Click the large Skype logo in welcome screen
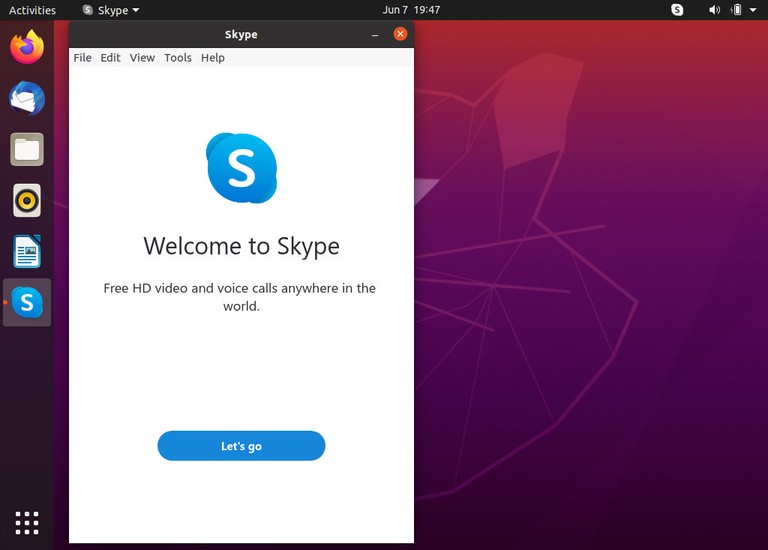Image resolution: width=768 pixels, height=550 pixels. click(241, 168)
